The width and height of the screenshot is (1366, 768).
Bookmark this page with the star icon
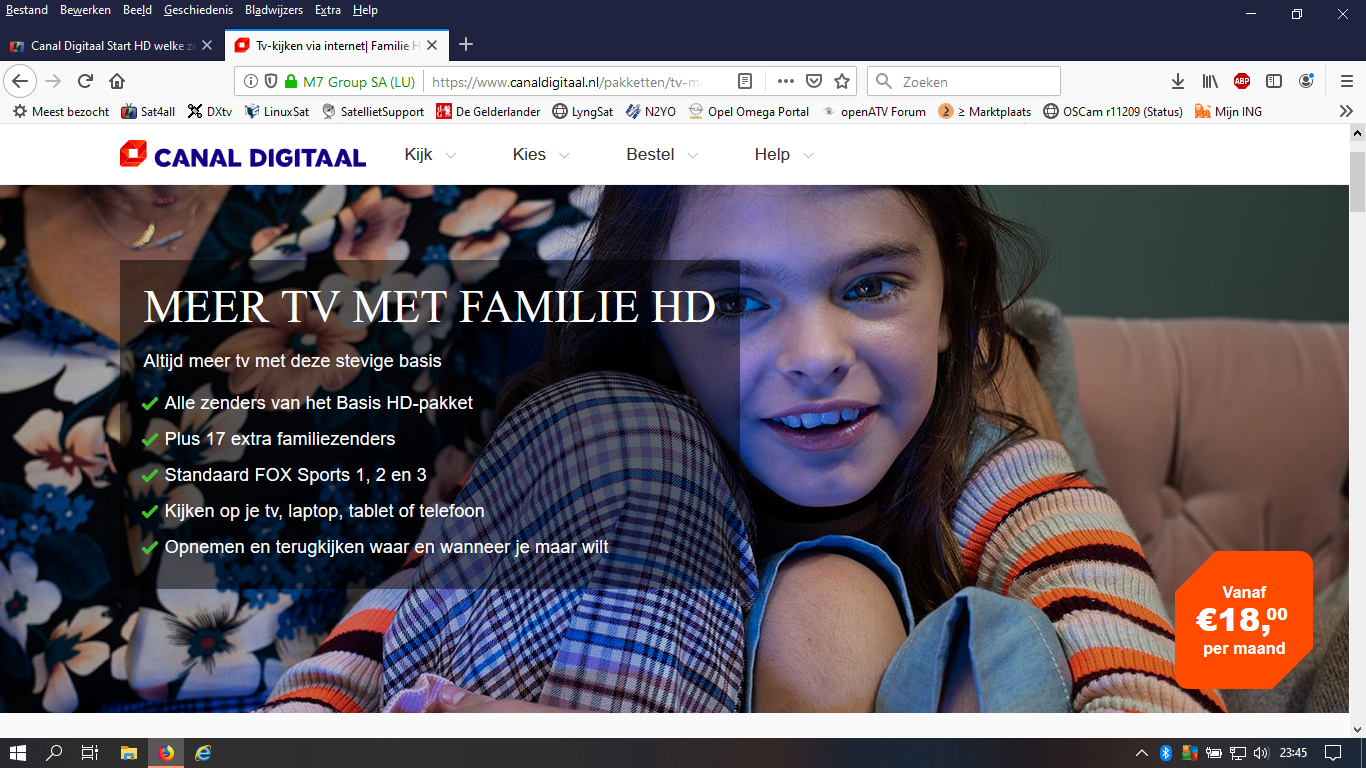(842, 81)
